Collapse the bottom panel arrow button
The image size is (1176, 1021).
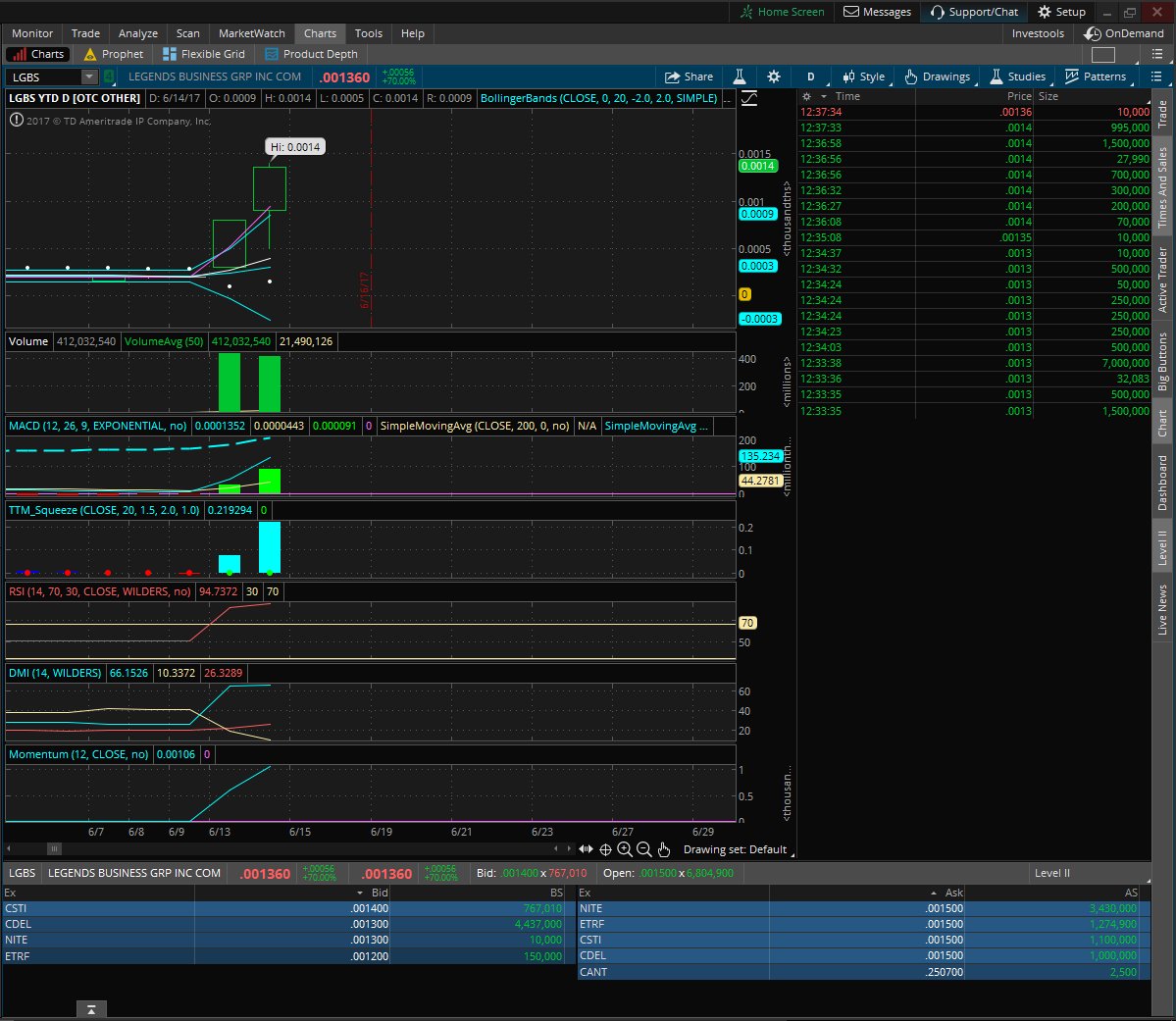click(x=91, y=1010)
